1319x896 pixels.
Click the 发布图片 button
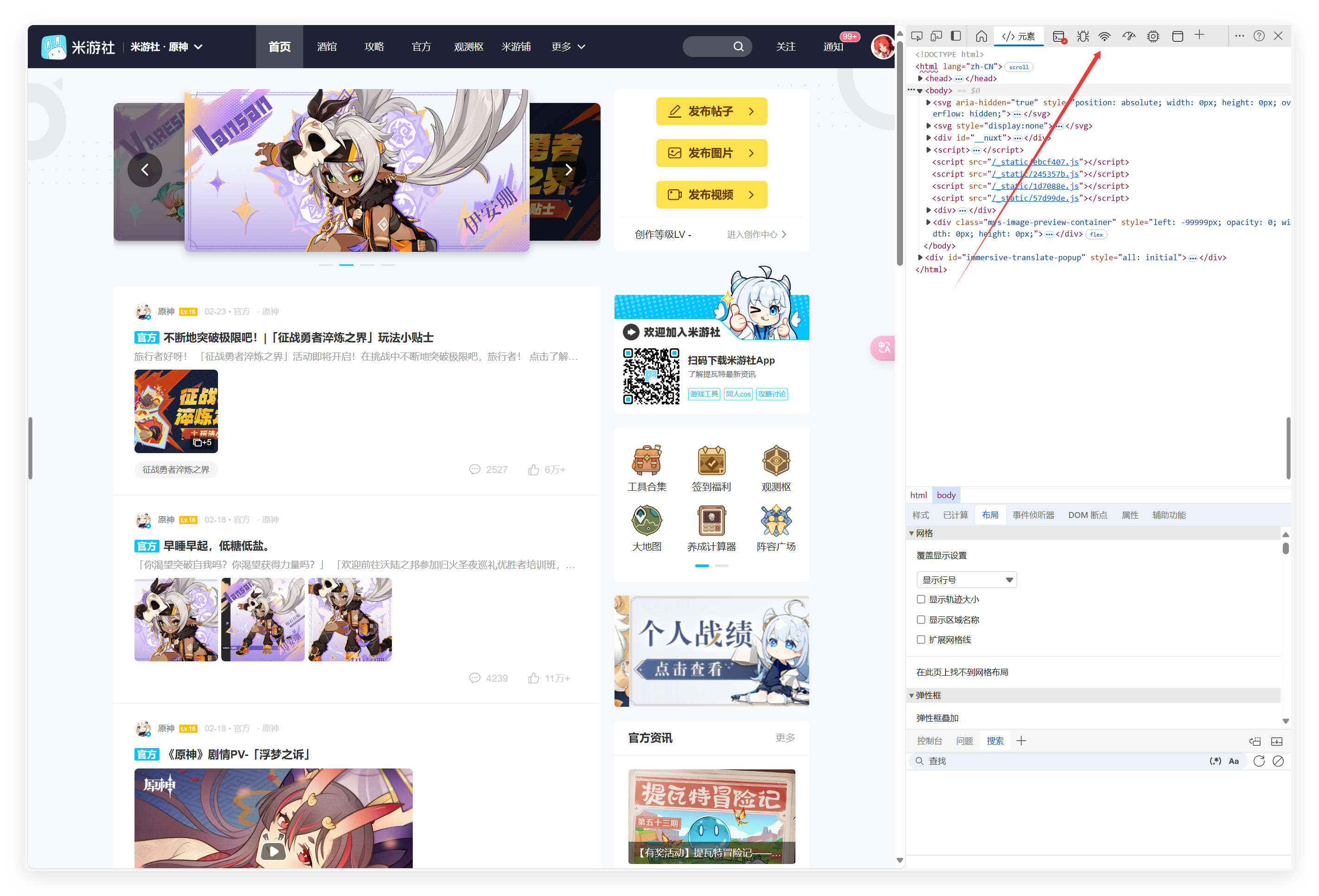click(711, 153)
